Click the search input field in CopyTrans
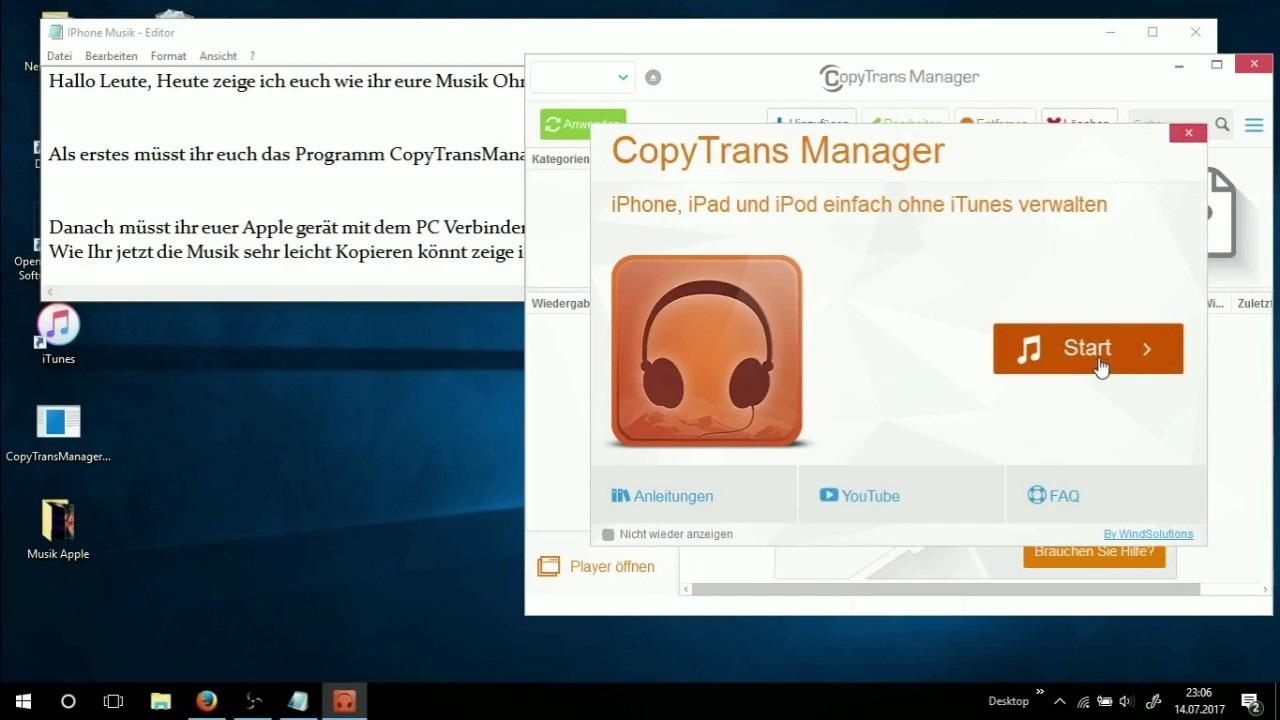 point(1169,122)
